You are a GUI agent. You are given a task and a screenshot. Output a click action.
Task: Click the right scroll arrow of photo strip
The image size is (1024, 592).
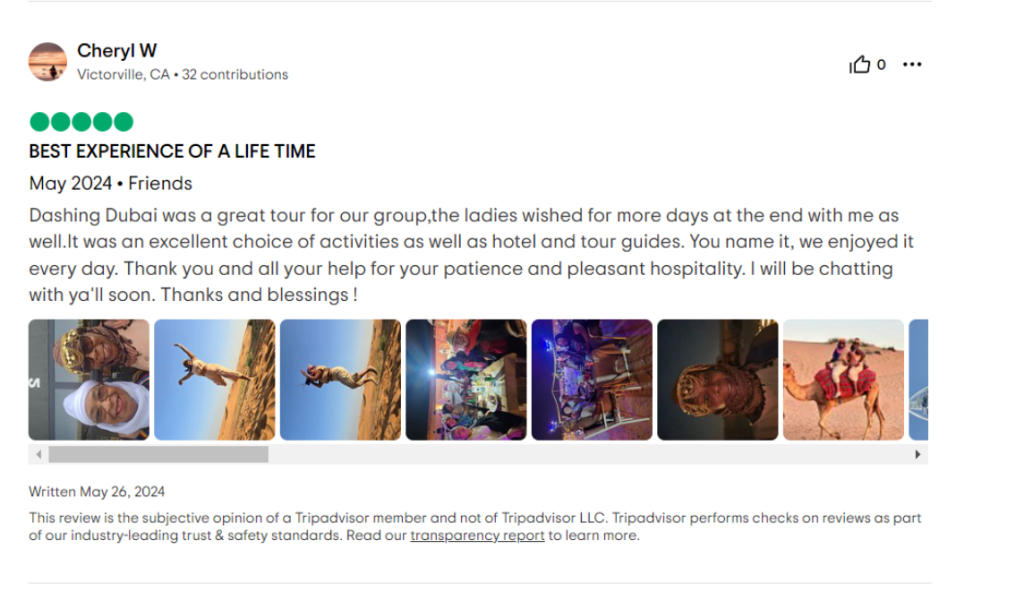[x=918, y=454]
